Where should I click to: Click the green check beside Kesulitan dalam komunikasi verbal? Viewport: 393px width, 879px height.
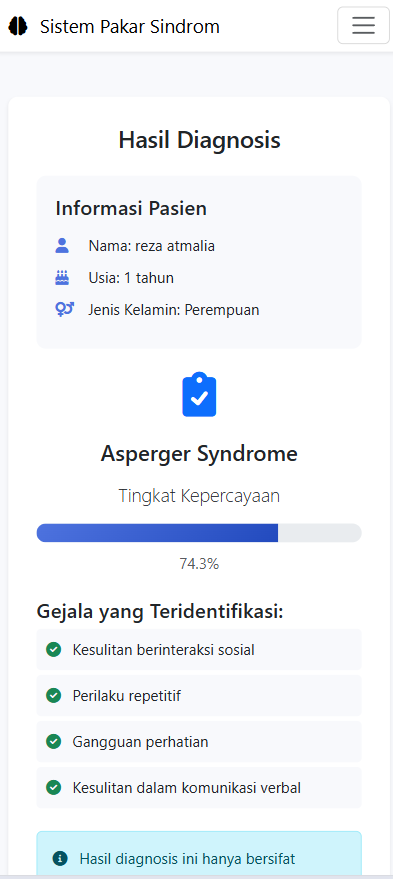click(53, 788)
